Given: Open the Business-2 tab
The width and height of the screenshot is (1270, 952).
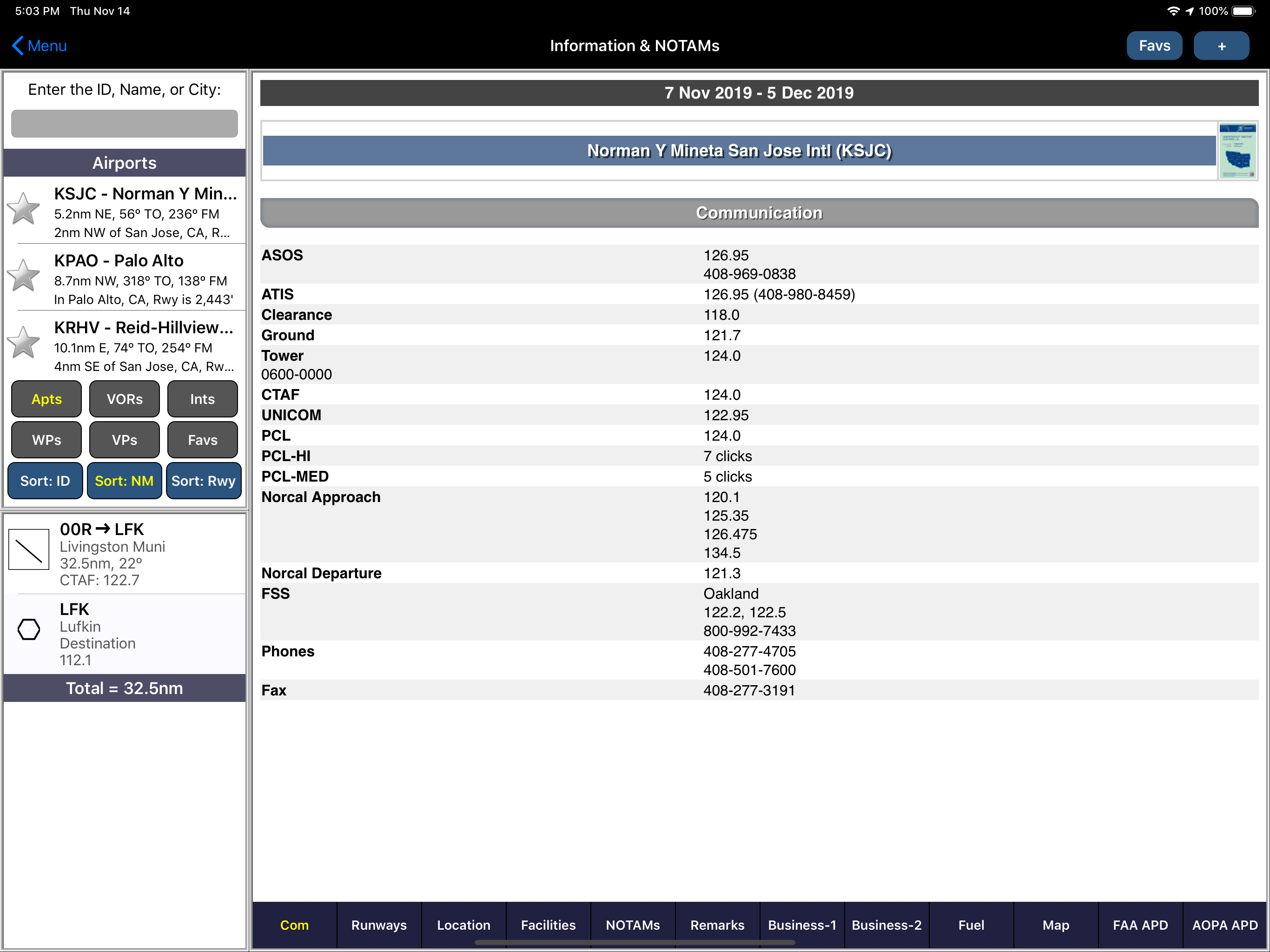Looking at the screenshot, I should (887, 925).
